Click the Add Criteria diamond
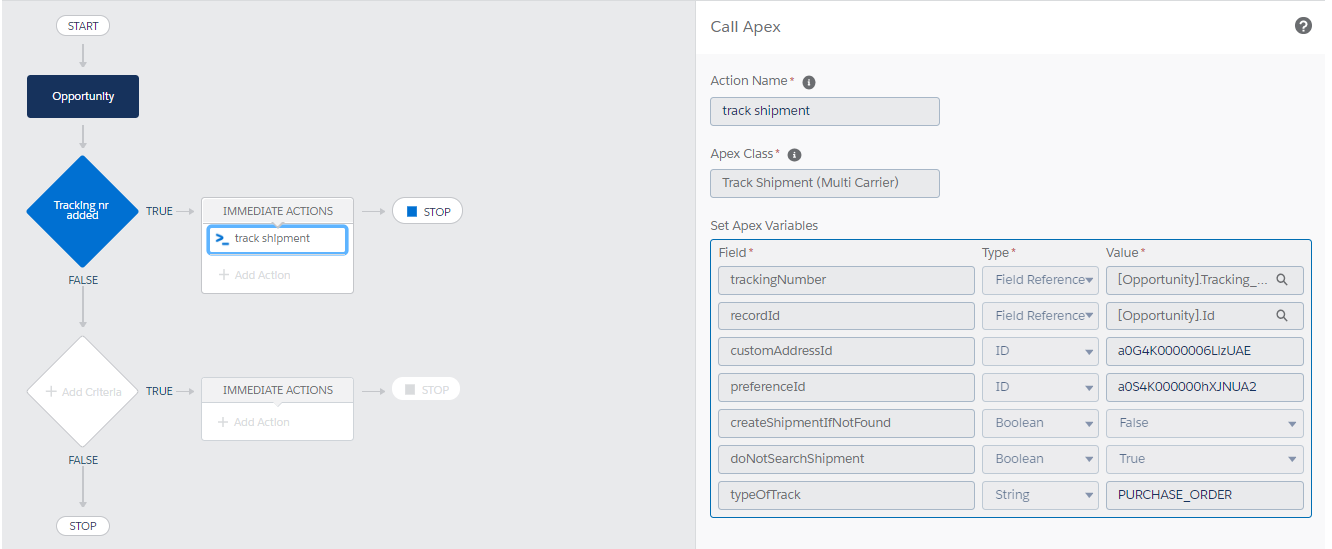The height and width of the screenshot is (549, 1332). coord(83,391)
